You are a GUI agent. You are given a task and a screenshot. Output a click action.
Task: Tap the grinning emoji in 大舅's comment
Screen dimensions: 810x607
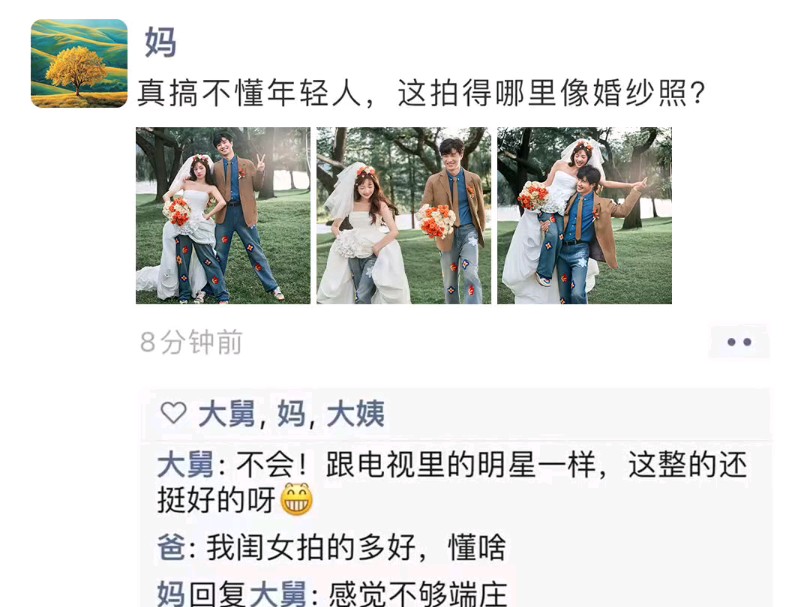pyautogui.click(x=297, y=500)
